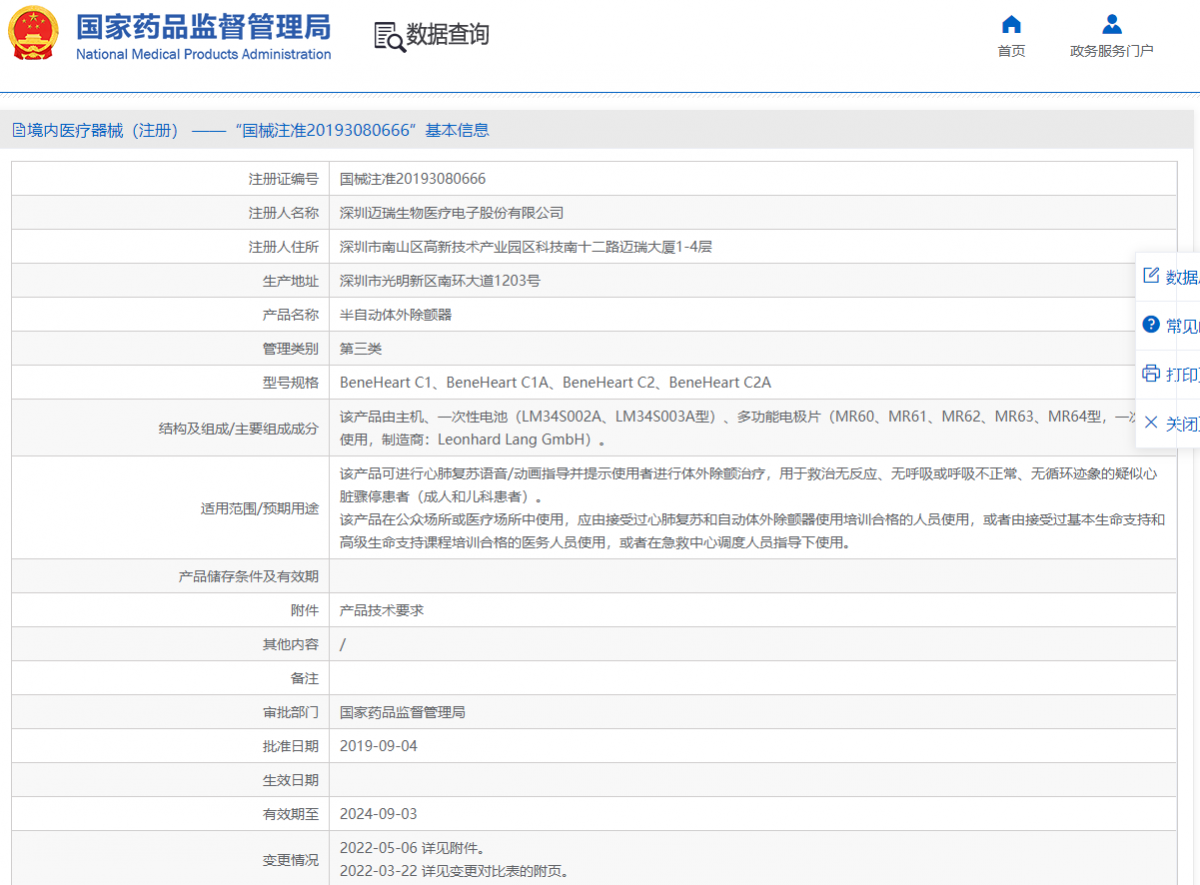Click the 2022-05-06 详见附件 change record
1200x885 pixels.
pos(412,848)
